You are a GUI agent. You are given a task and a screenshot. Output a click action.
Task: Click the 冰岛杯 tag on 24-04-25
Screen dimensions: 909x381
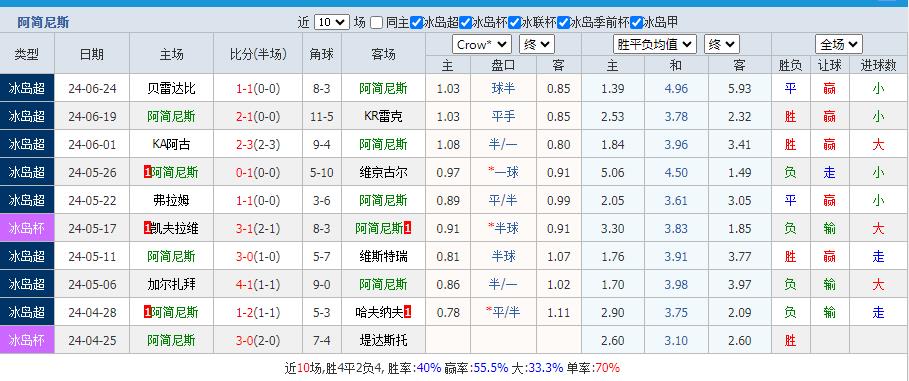click(27, 340)
